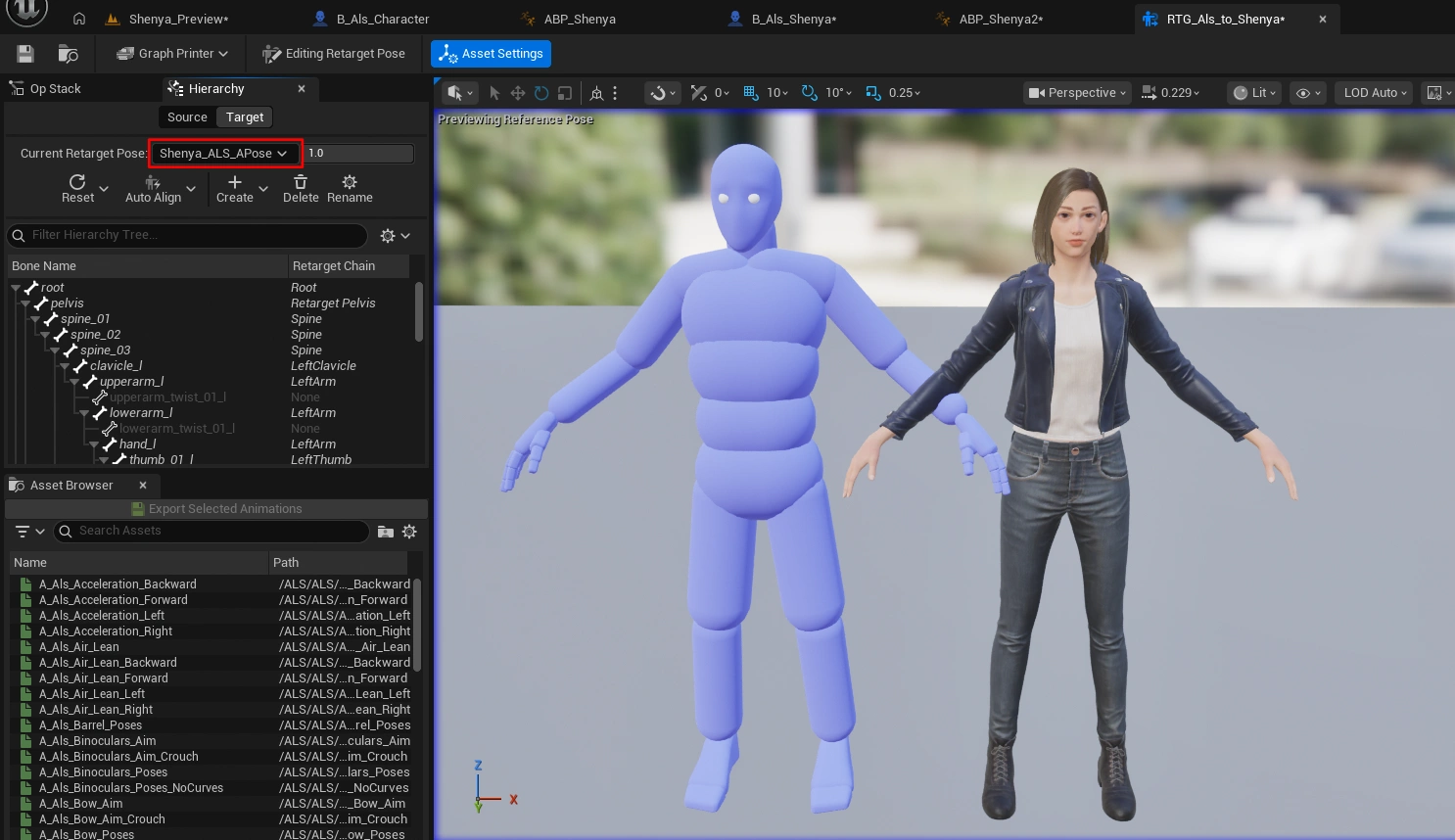Screen dimensions: 1455x840
Task: Toggle rotation snapping icon
Action: (810, 93)
